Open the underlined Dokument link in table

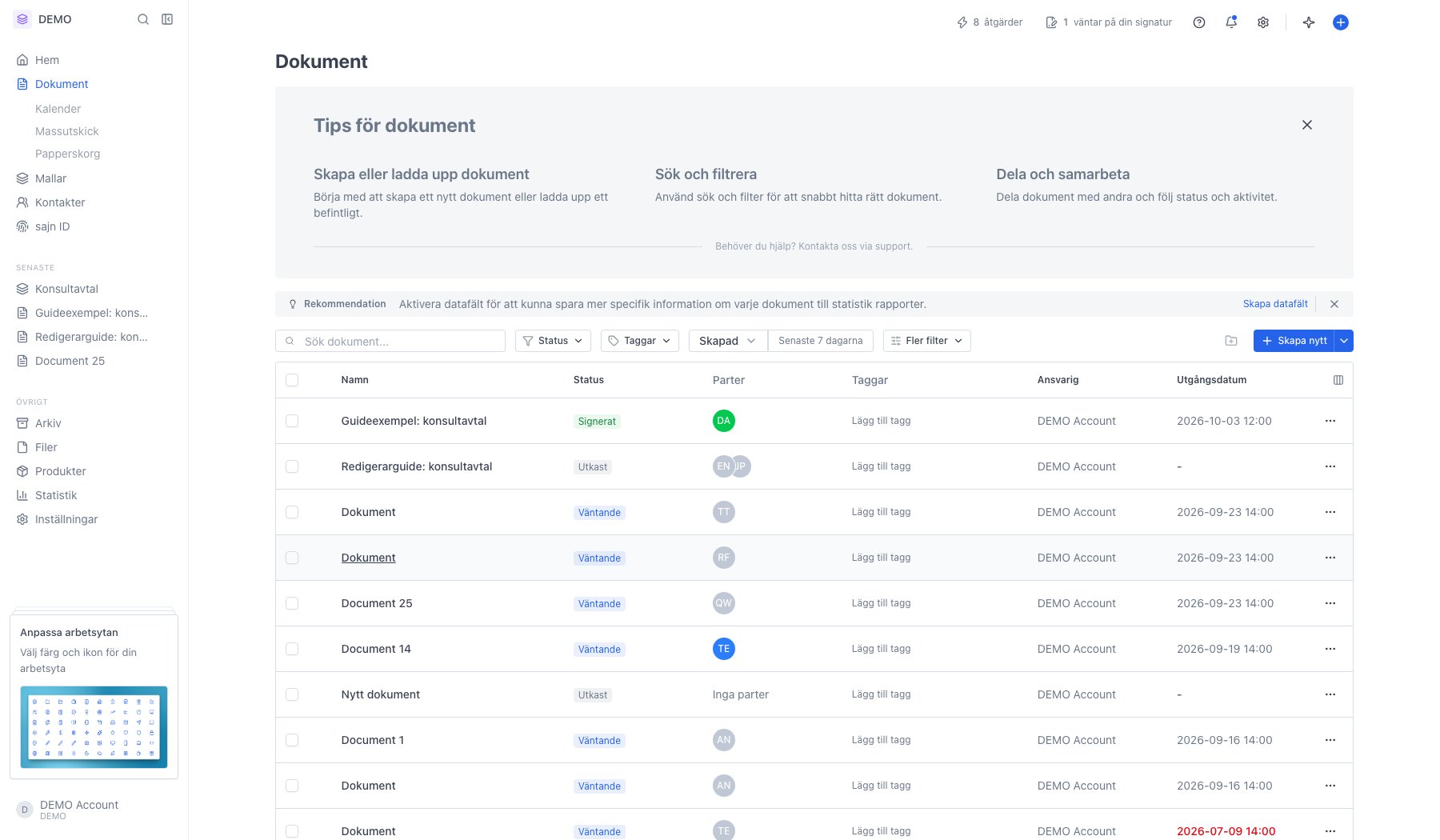[368, 558]
